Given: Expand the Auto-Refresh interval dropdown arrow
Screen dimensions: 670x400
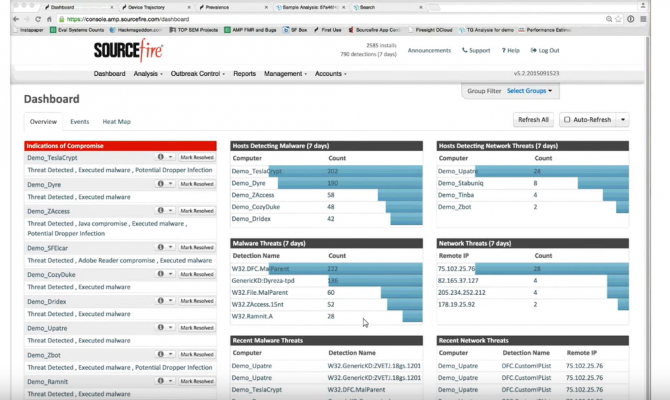Looking at the screenshot, I should [623, 120].
